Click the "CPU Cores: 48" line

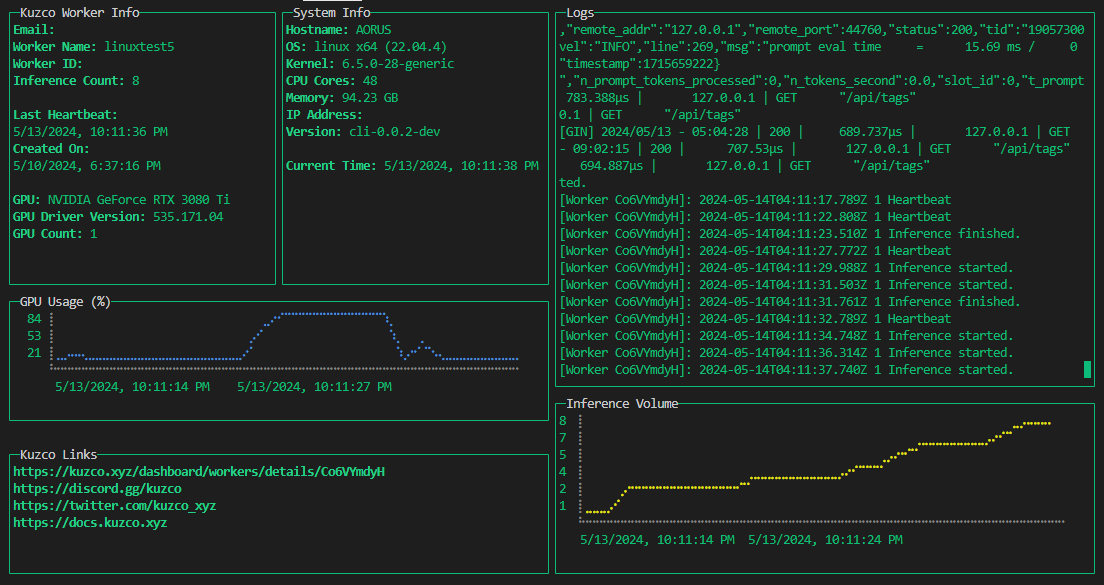coord(332,80)
